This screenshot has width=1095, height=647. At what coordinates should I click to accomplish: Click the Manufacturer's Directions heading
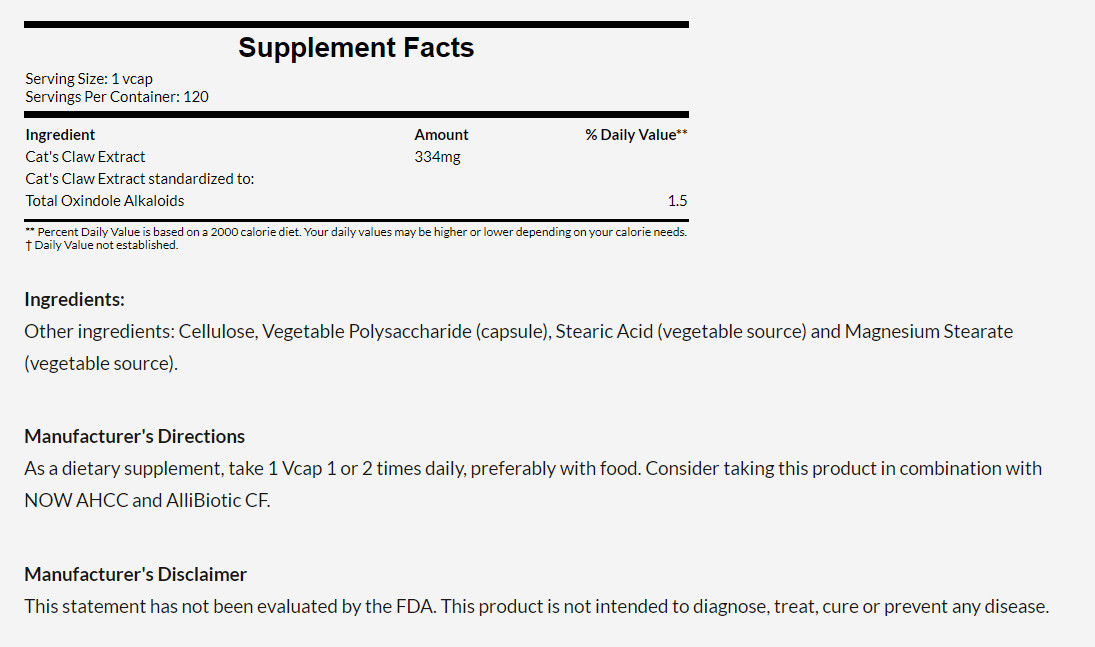click(x=134, y=436)
